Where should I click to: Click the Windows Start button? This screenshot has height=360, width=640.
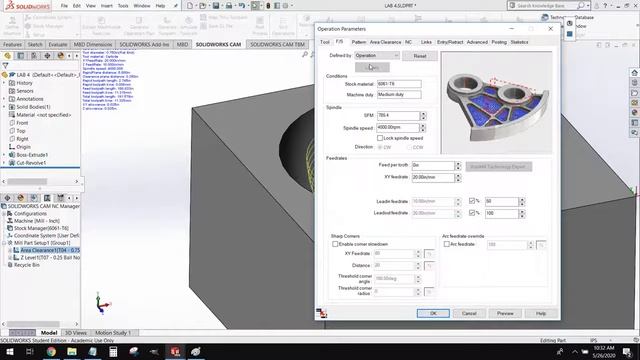10,351
